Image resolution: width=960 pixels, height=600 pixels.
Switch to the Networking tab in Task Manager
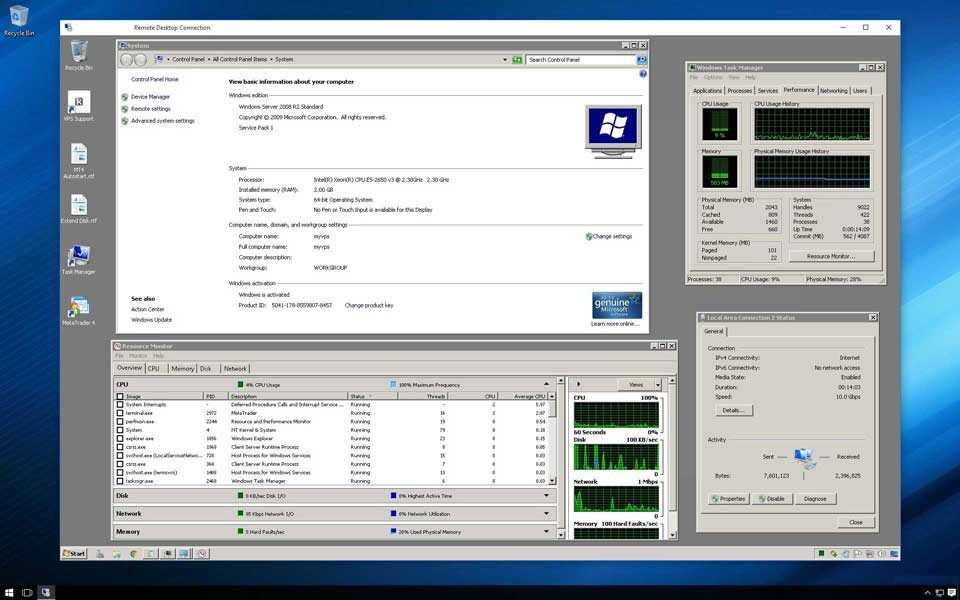coord(833,91)
